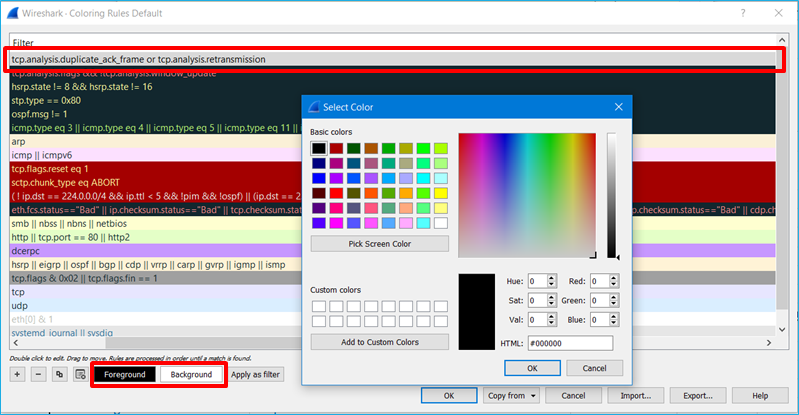This screenshot has width=799, height=415.
Task: Decrease Sat value with down arrow
Action: tap(551, 304)
